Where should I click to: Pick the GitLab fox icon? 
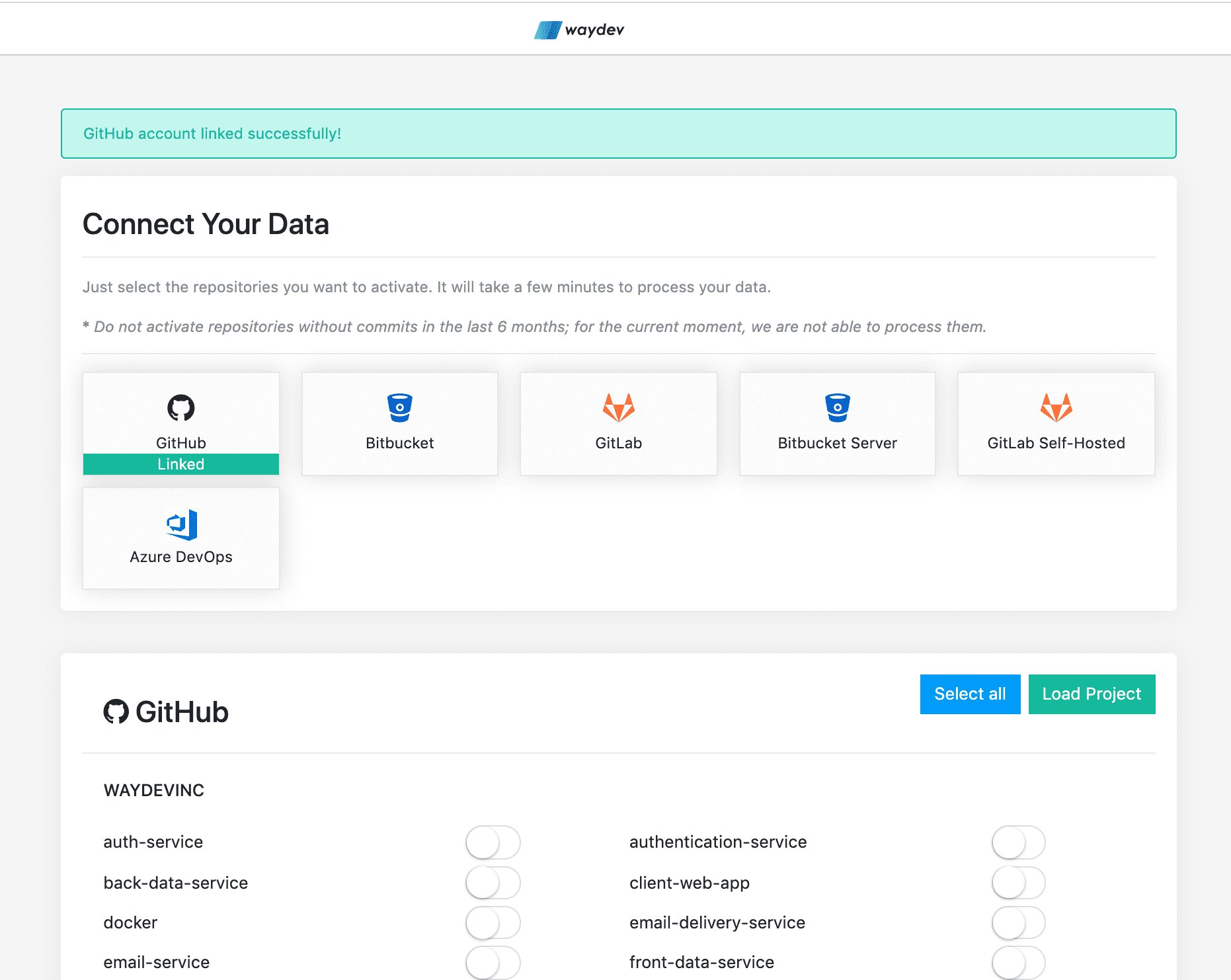pyautogui.click(x=619, y=407)
